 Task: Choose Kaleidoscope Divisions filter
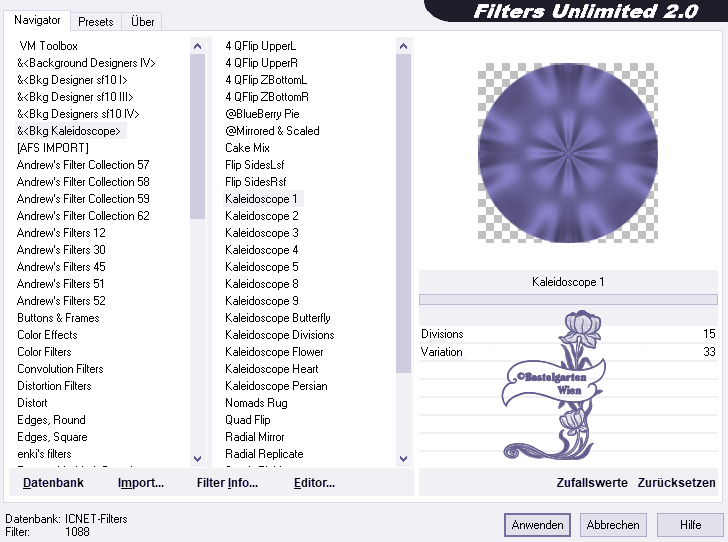pyautogui.click(x=280, y=335)
